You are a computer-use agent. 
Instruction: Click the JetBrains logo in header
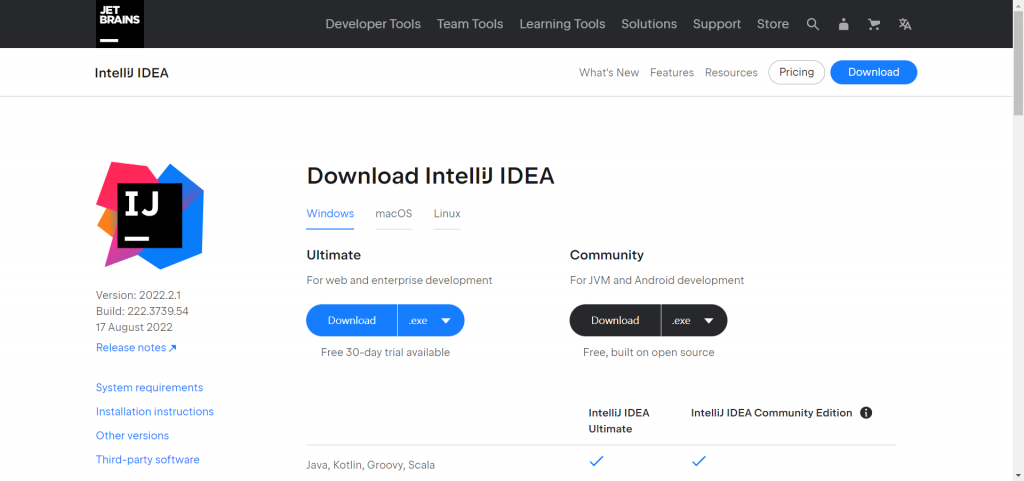point(120,23)
